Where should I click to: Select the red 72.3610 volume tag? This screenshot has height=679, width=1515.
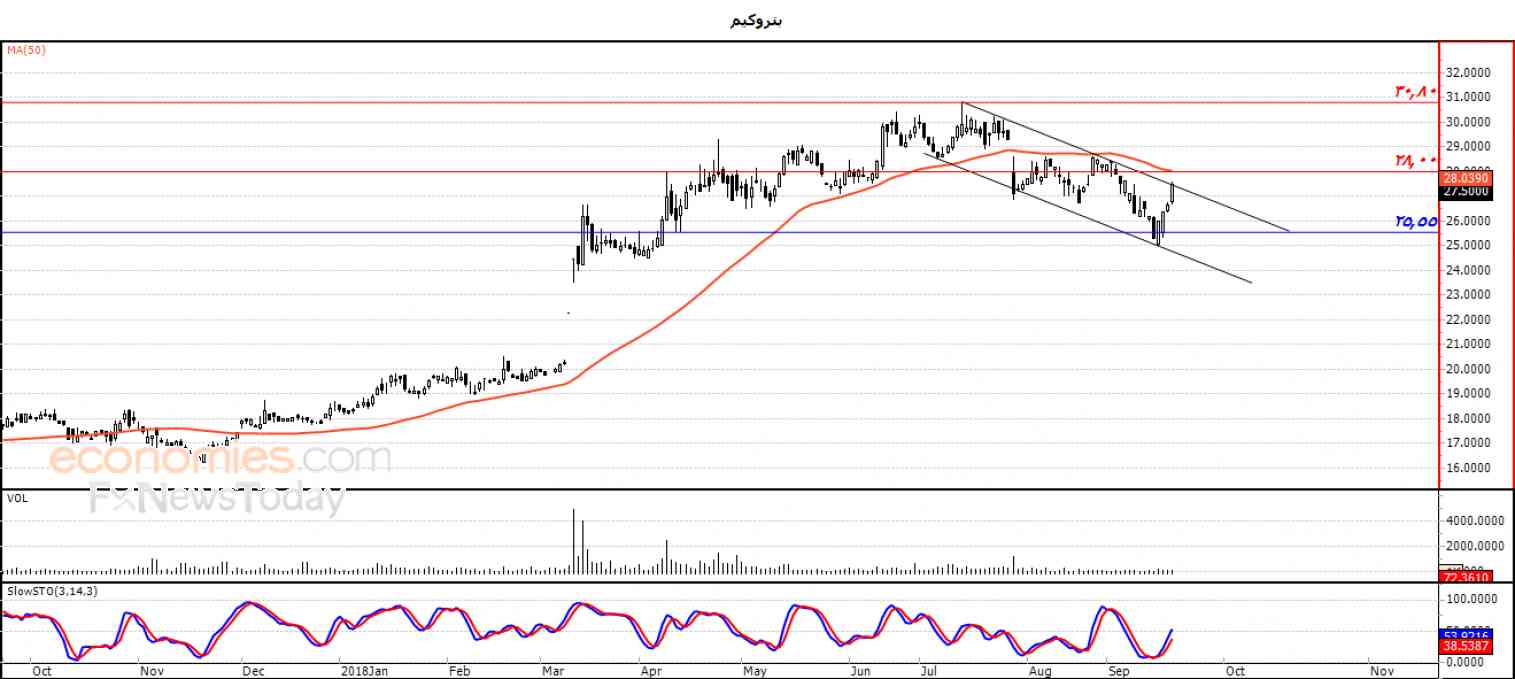(1466, 577)
